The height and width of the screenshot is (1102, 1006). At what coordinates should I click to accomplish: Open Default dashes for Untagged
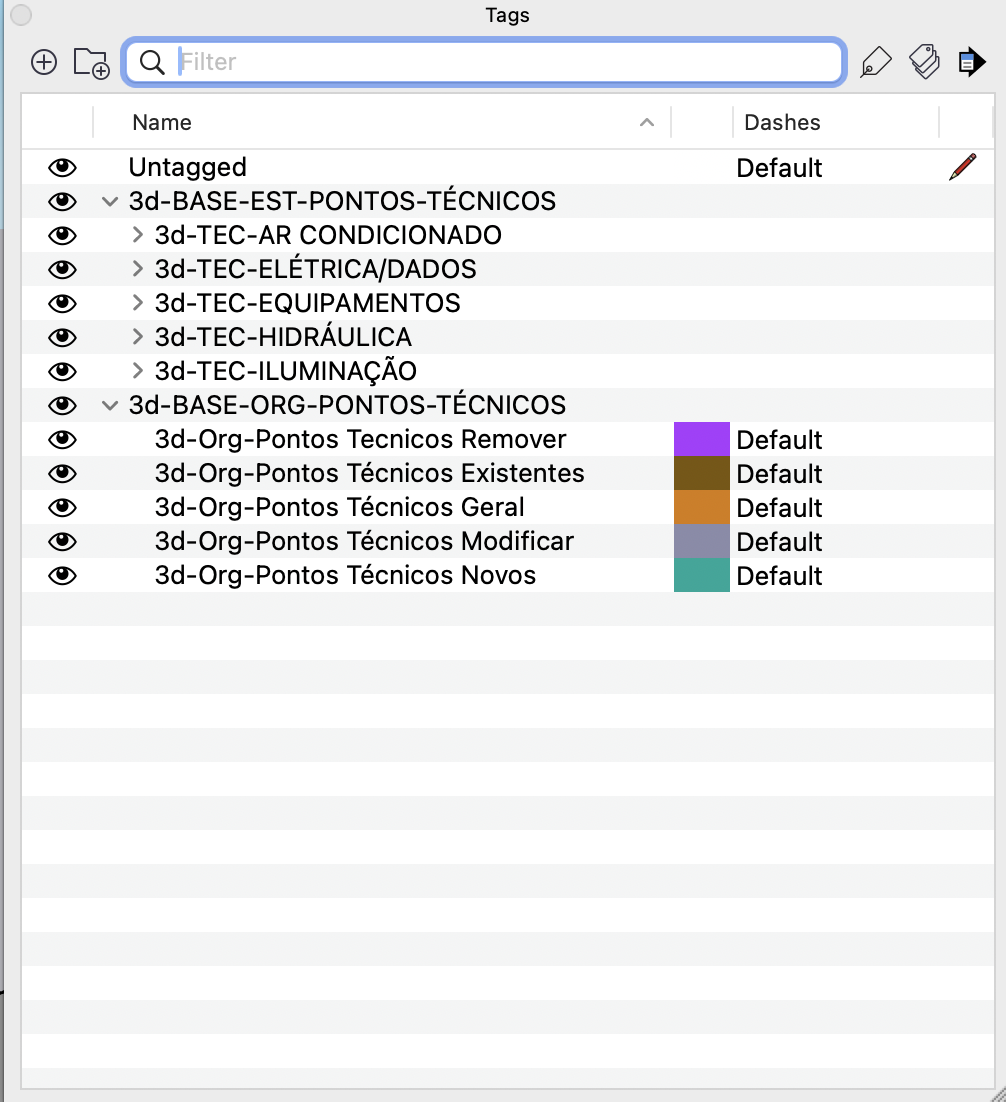click(779, 168)
